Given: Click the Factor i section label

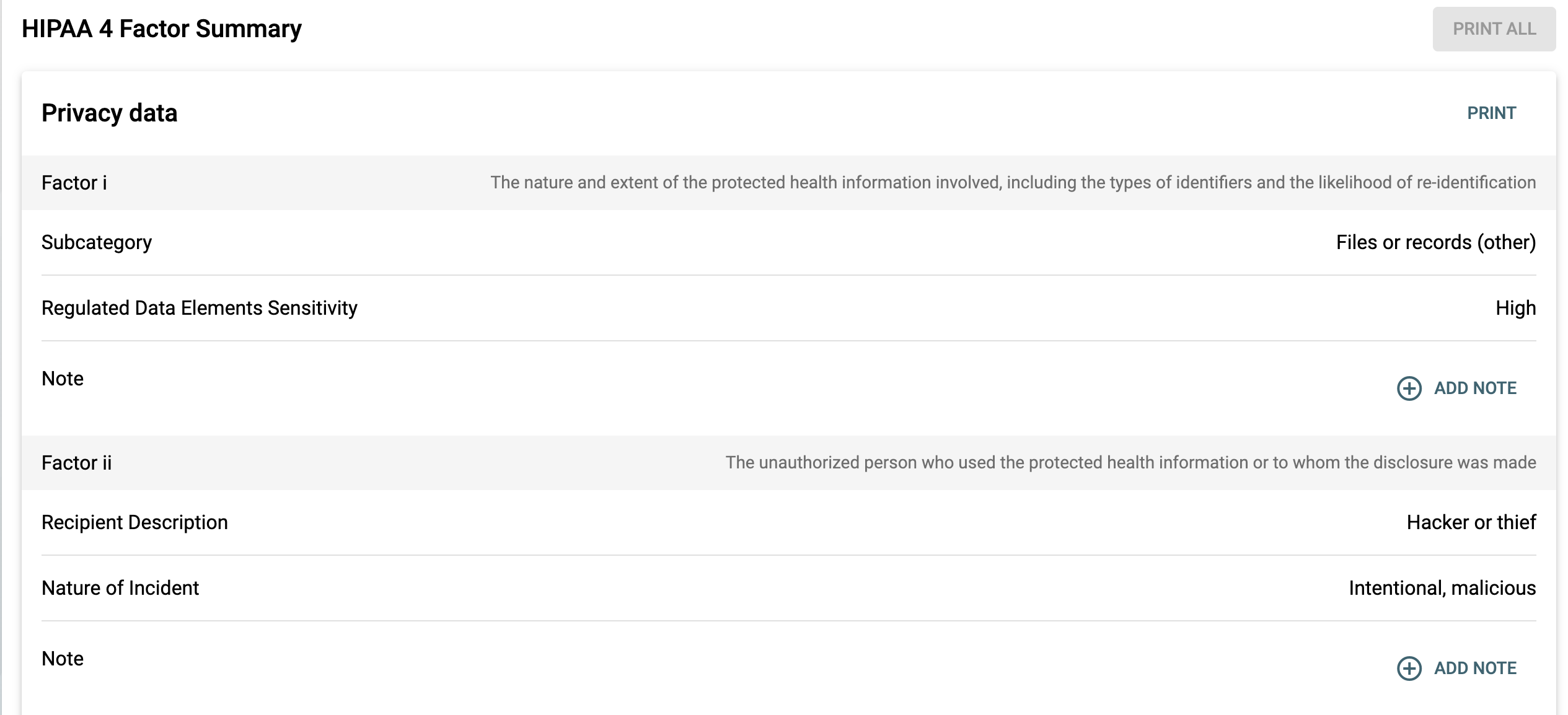Looking at the screenshot, I should point(74,183).
